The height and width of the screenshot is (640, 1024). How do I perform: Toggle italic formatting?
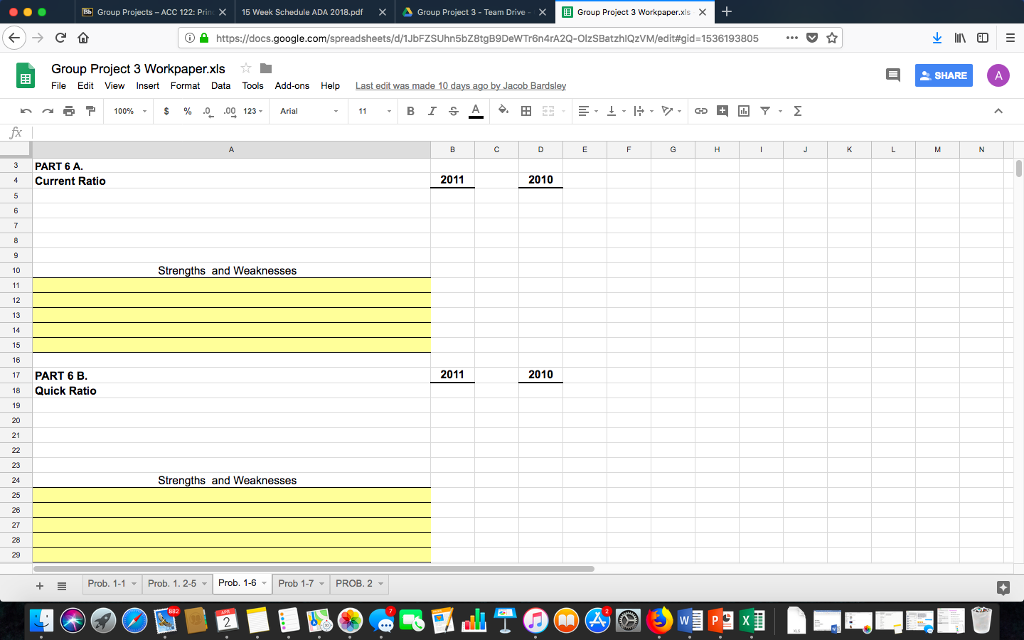pos(431,111)
